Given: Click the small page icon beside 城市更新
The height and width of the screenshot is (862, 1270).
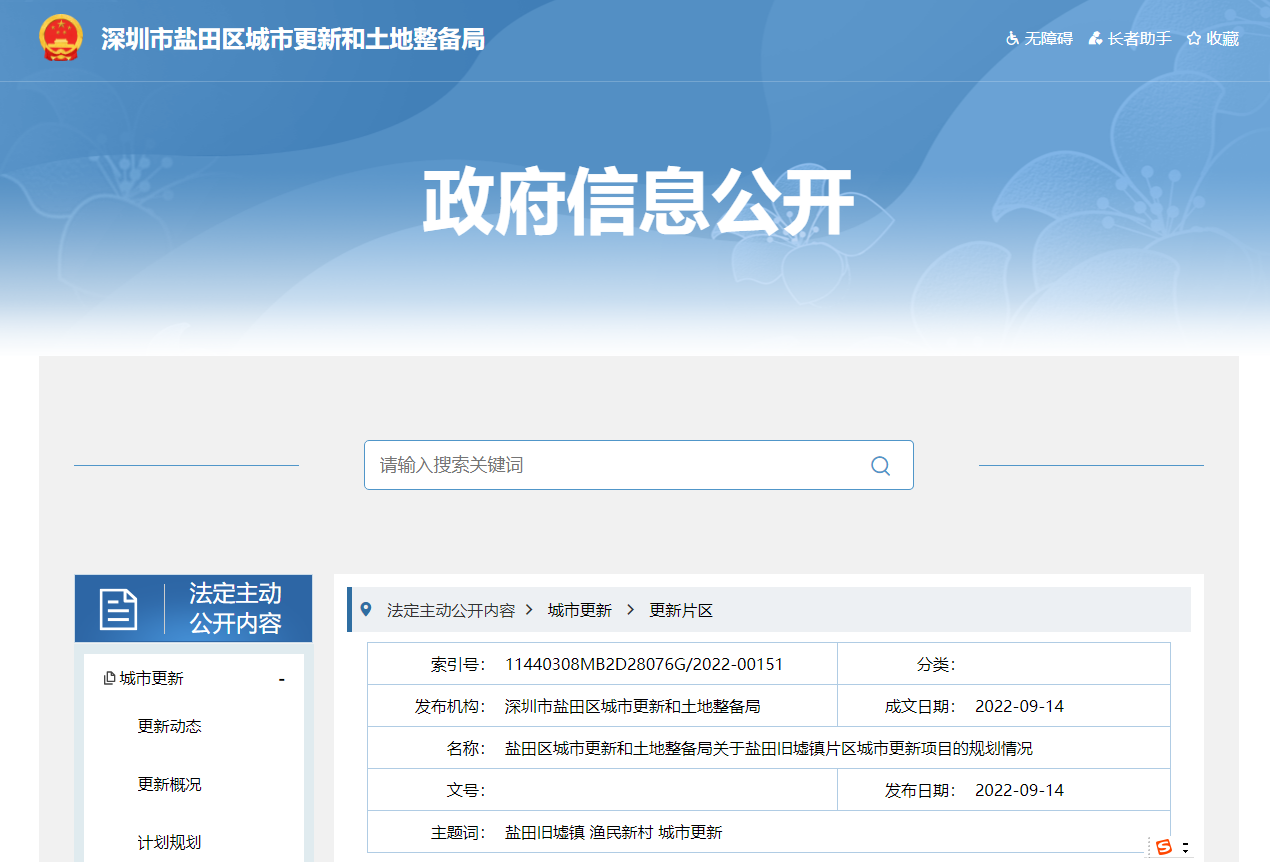Looking at the screenshot, I should tap(109, 679).
